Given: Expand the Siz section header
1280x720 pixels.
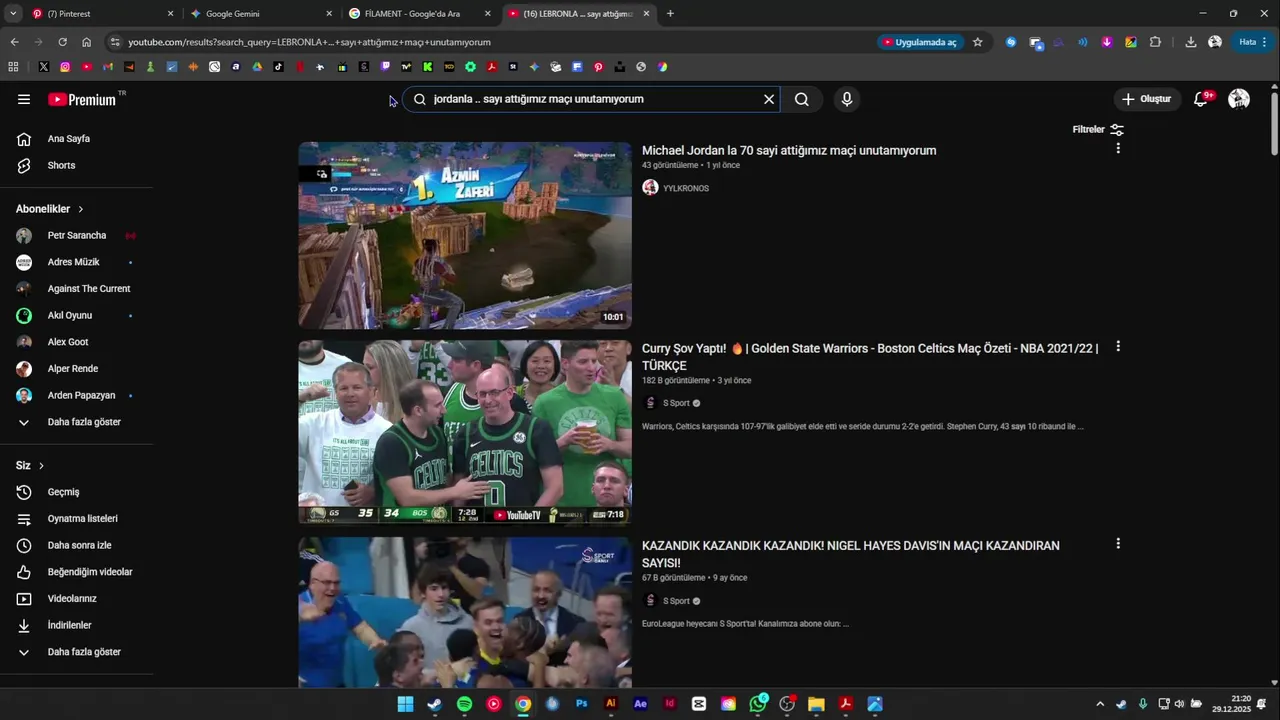Looking at the screenshot, I should pos(30,466).
